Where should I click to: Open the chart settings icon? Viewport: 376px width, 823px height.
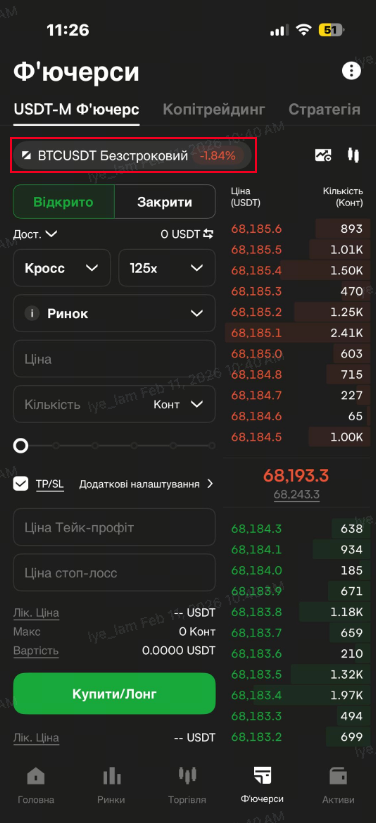pyautogui.click(x=323, y=155)
